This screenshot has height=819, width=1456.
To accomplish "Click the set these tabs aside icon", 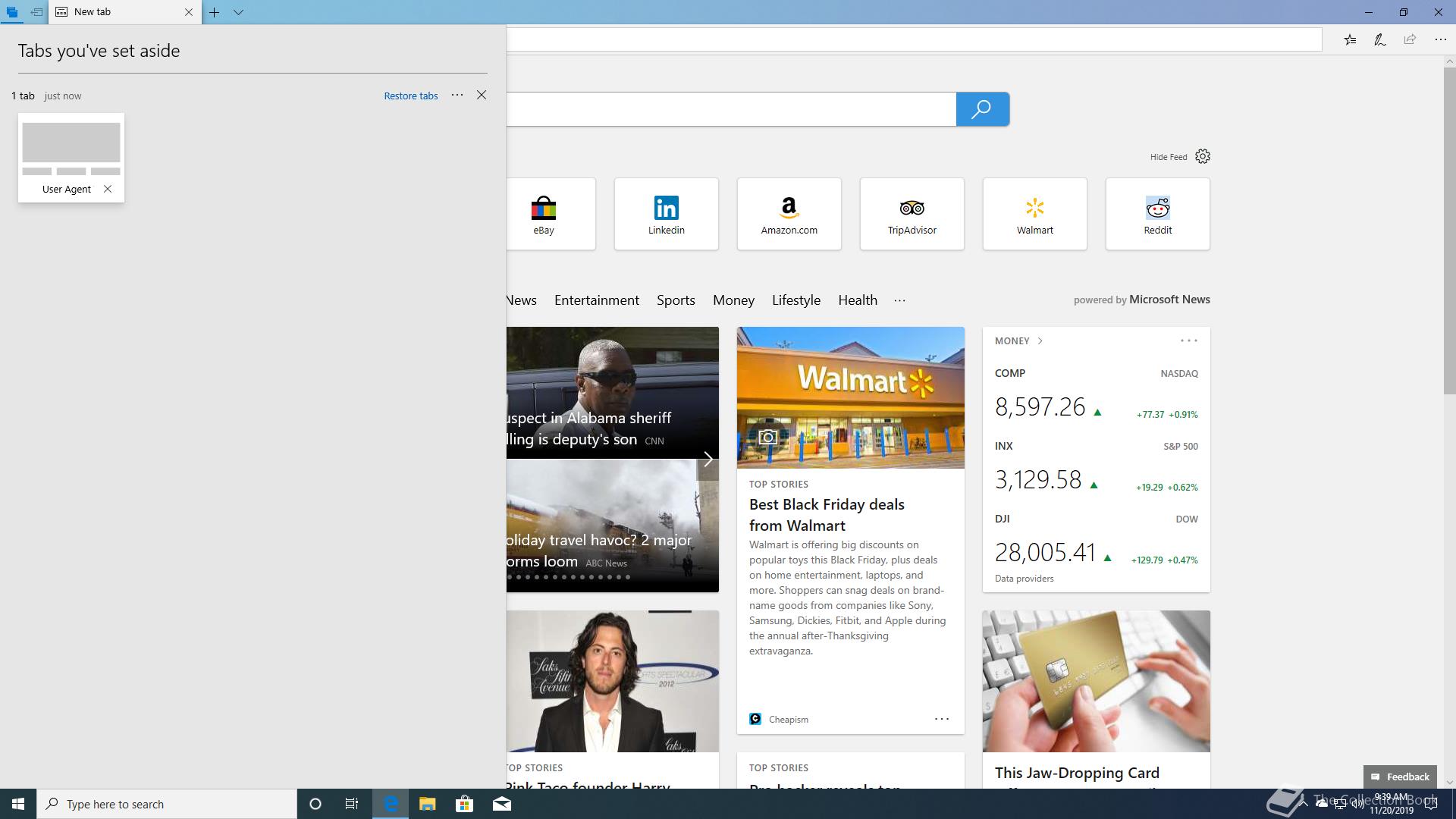I will pos(36,12).
